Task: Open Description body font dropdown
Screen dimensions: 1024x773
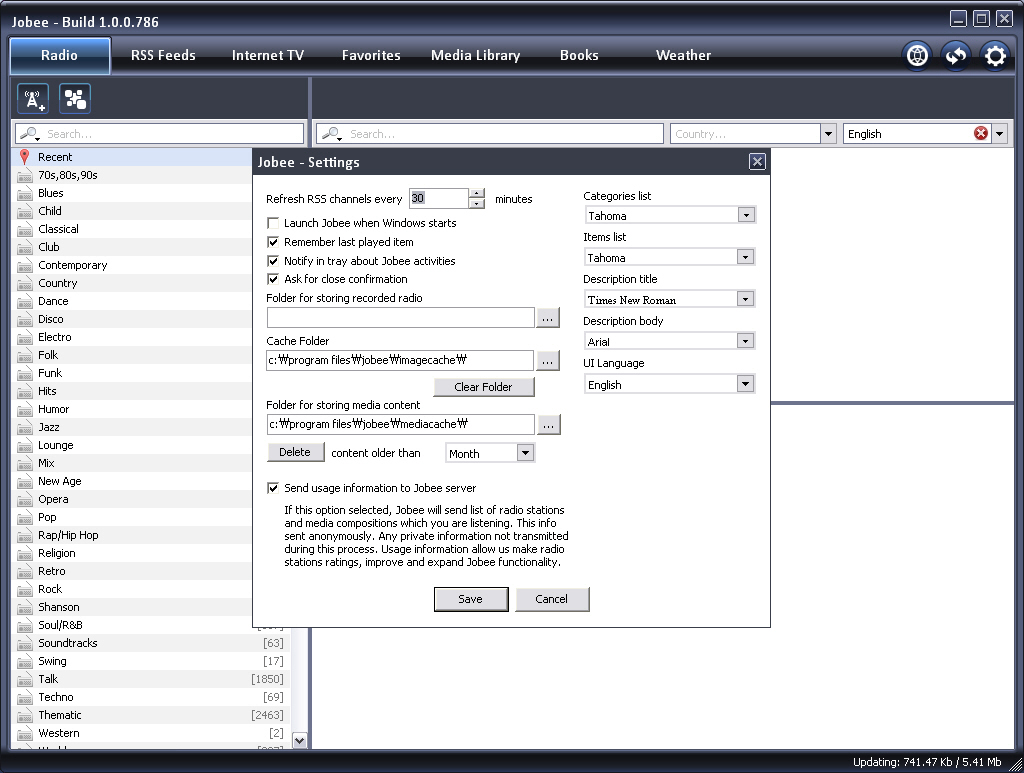Action: pyautogui.click(x=745, y=341)
